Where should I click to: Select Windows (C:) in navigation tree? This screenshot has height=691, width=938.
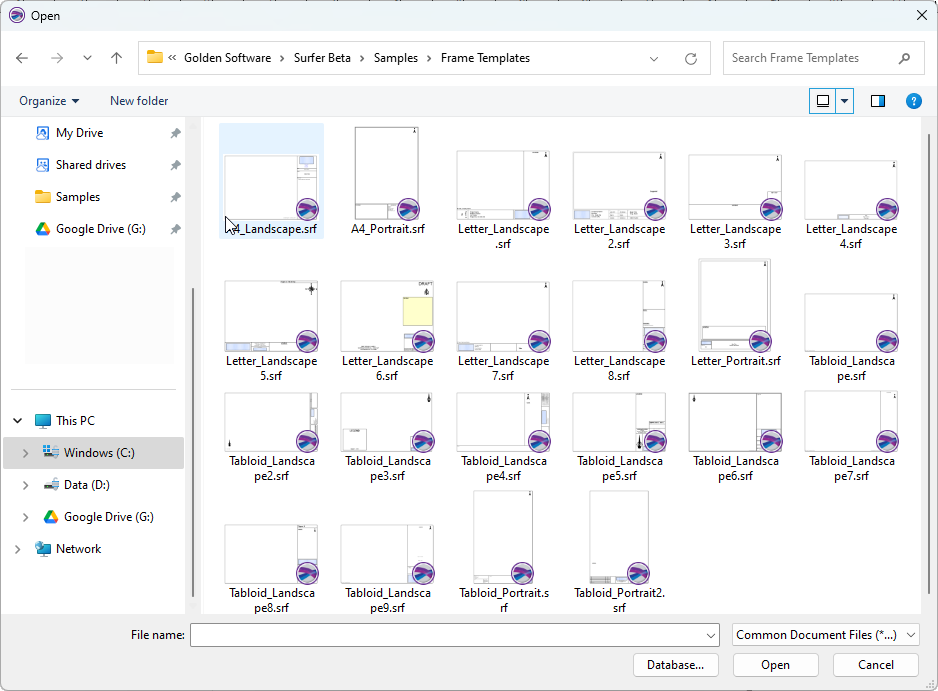click(99, 453)
